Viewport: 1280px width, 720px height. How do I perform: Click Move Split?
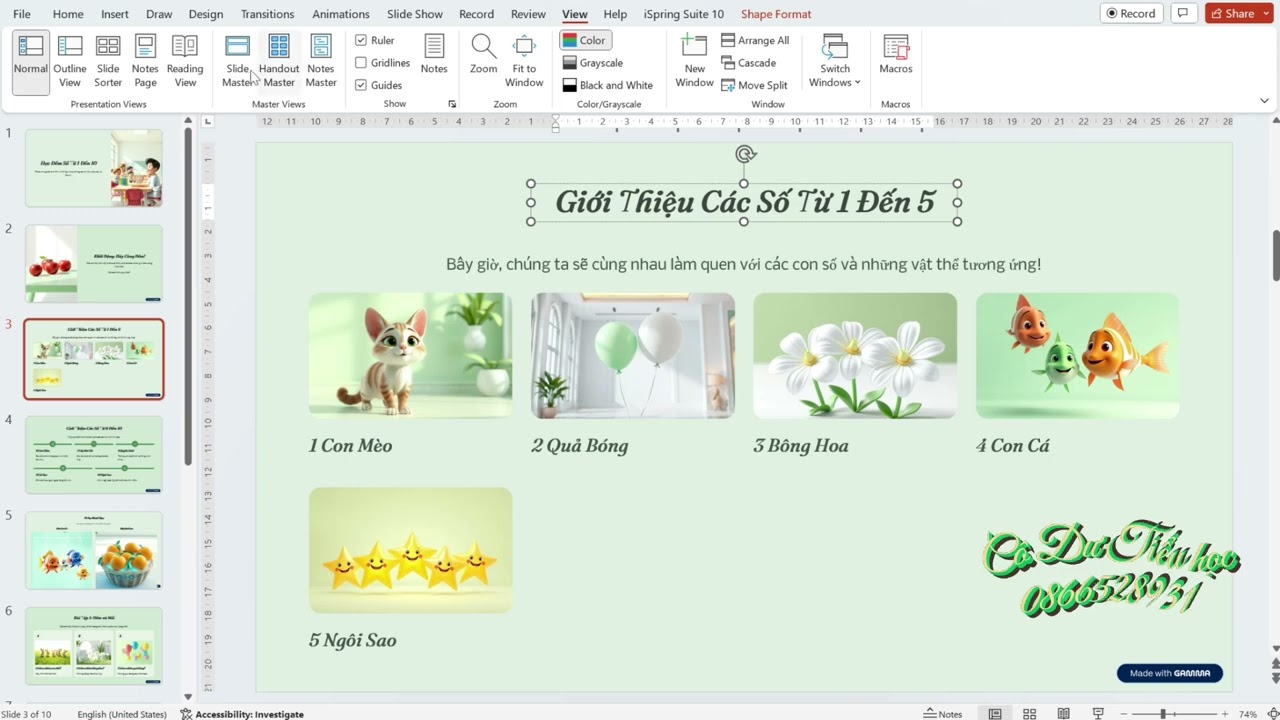click(754, 85)
